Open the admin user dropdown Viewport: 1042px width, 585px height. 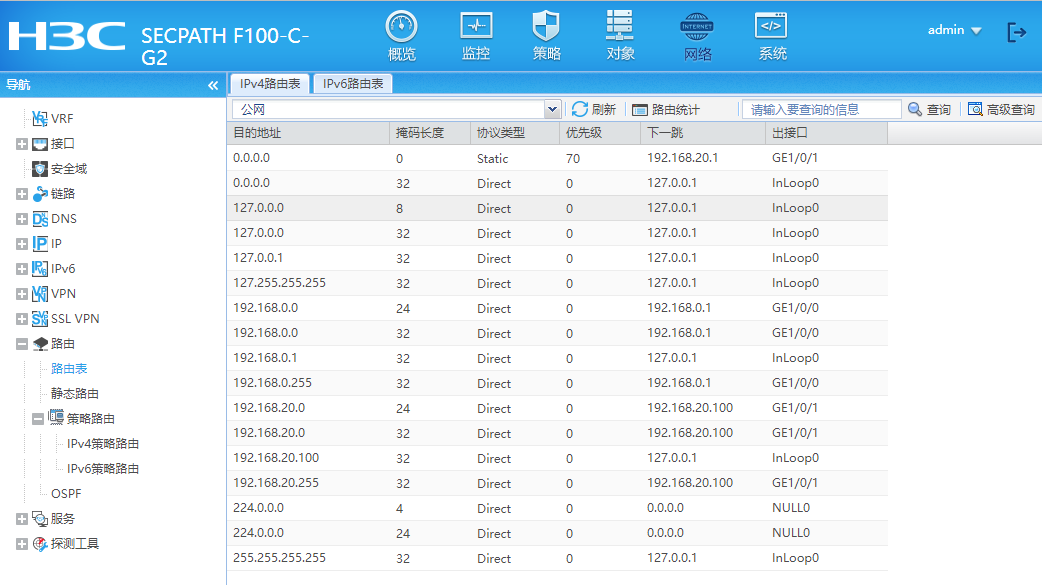coord(954,30)
